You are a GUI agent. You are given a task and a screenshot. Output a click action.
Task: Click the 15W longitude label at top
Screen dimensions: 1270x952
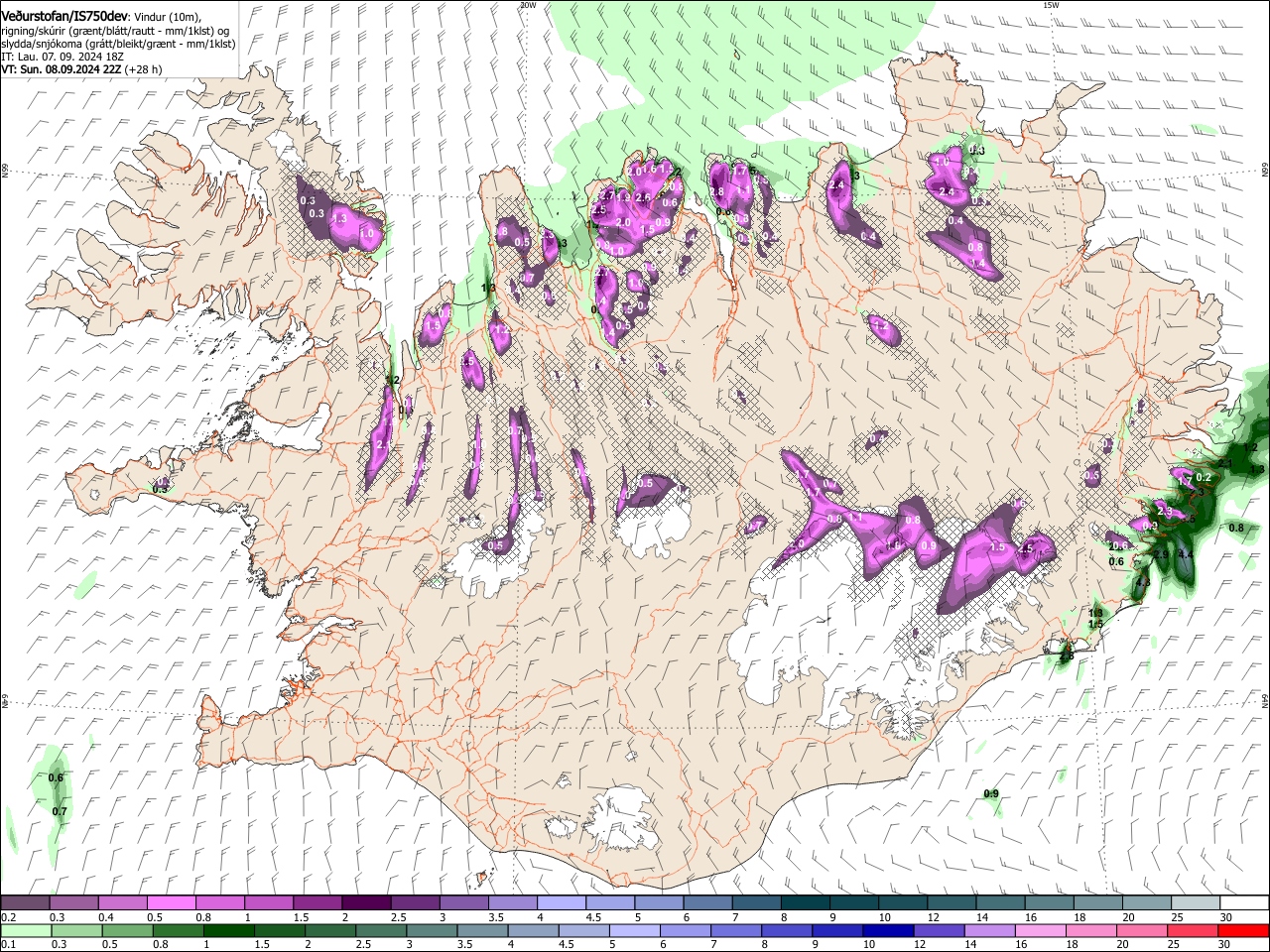click(x=1051, y=5)
